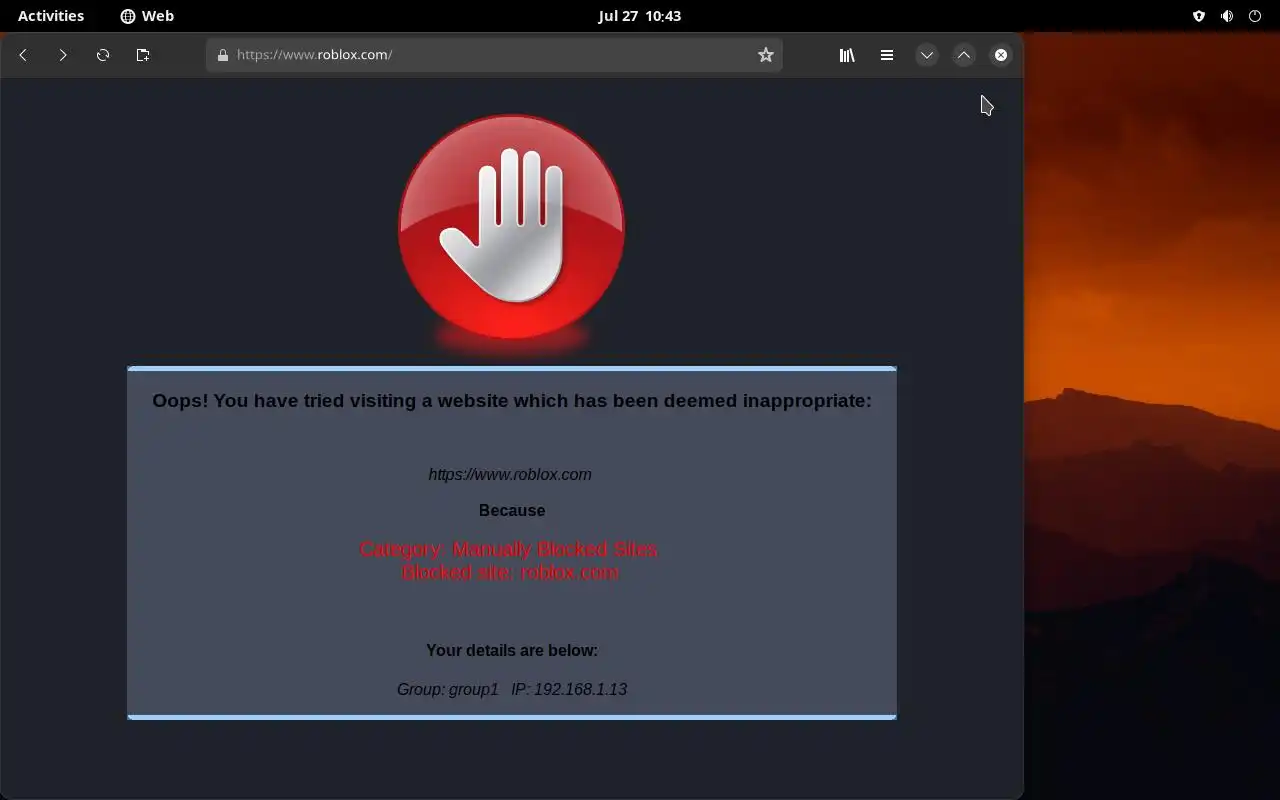The image size is (1280, 800).
Task: Click the 'Group: group1' text
Action: coord(447,689)
